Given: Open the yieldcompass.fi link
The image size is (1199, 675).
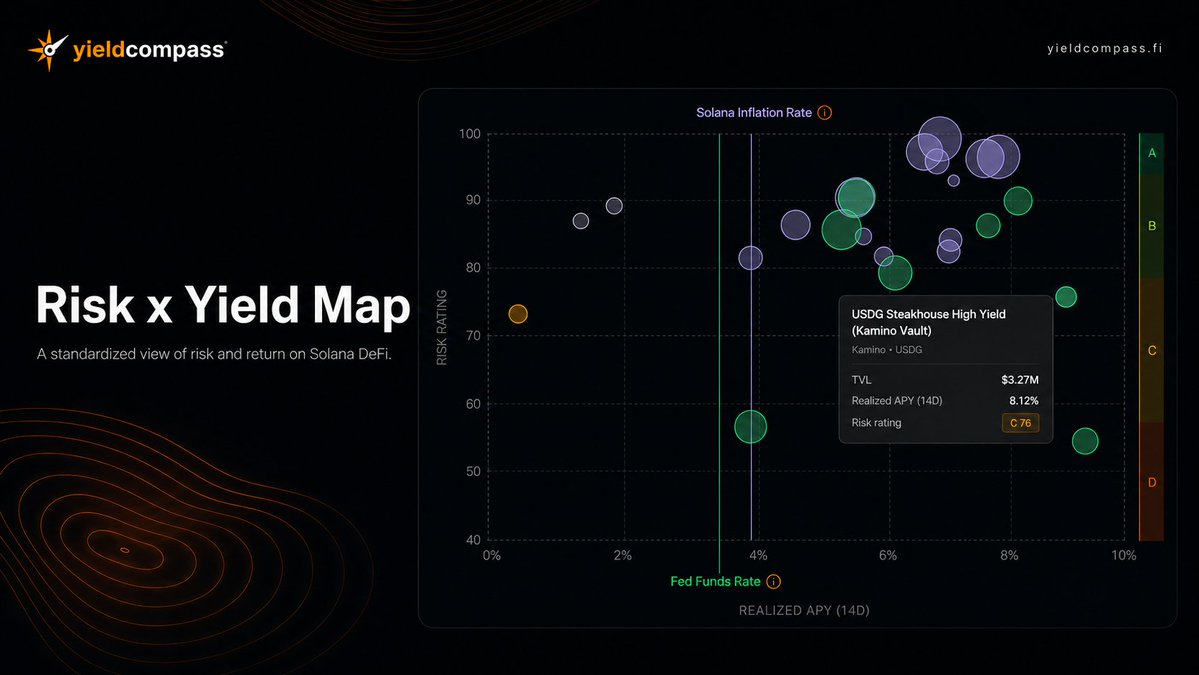Looking at the screenshot, I should pyautogui.click(x=1104, y=48).
